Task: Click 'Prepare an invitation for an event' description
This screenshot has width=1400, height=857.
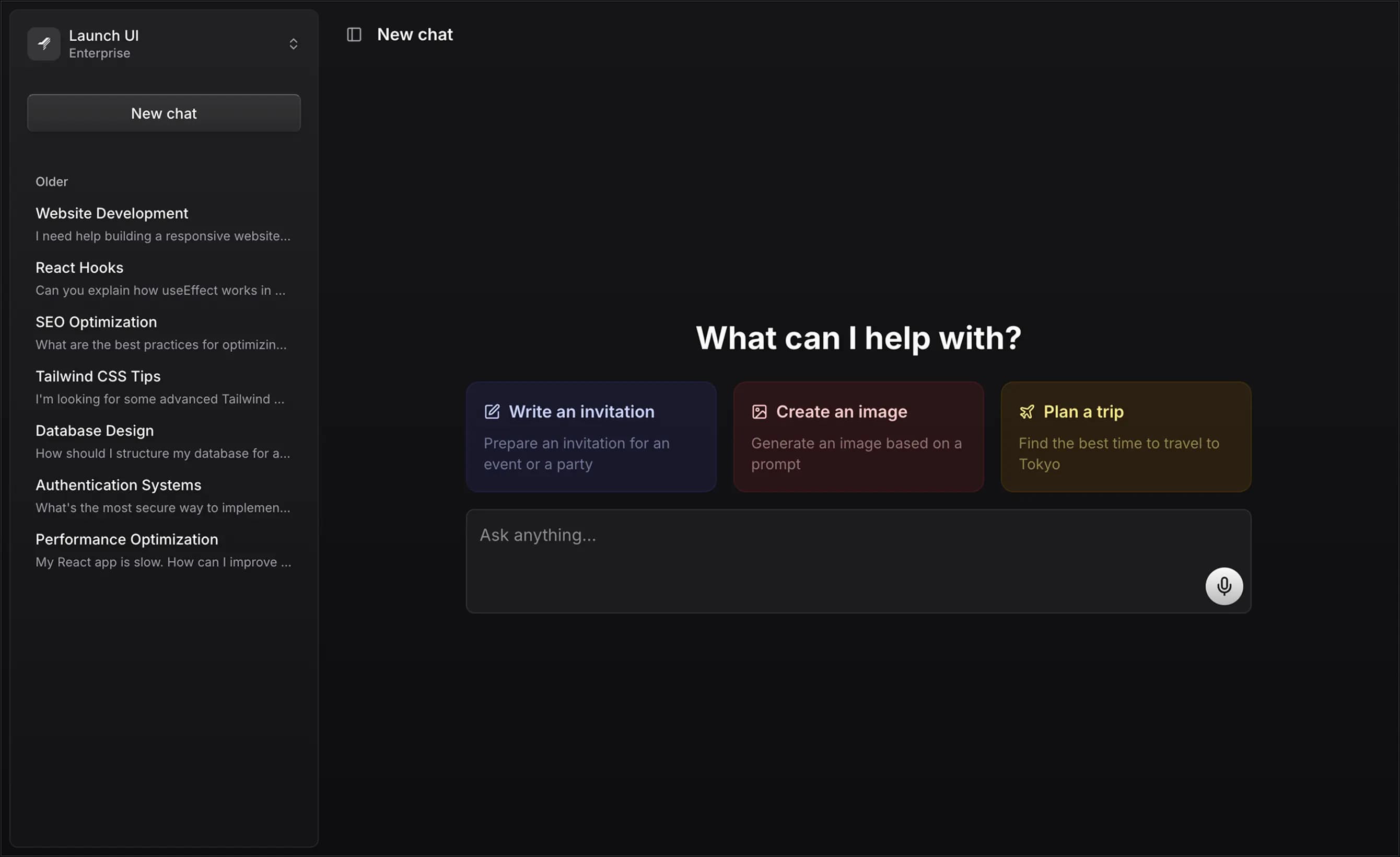Action: click(x=577, y=454)
